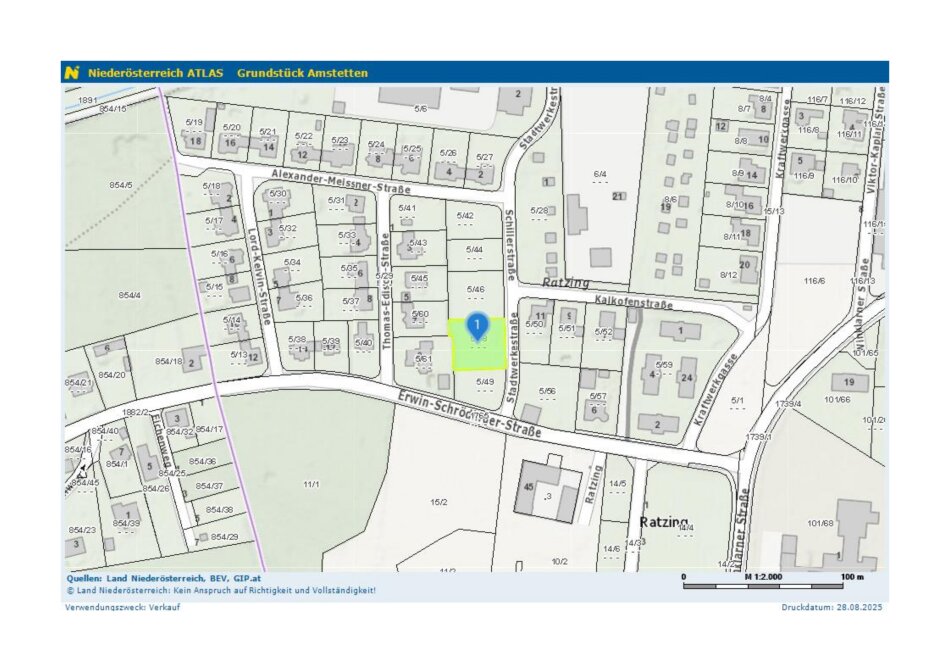Viewport: 950px width, 672px height.
Task: Click the 'Alexander-Meissner-Straße' street label
Action: [x=340, y=181]
